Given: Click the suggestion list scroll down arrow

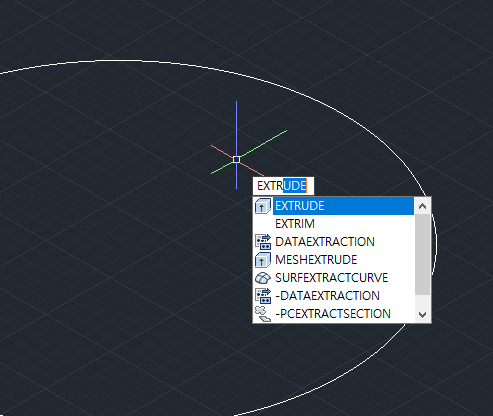Looking at the screenshot, I should coord(422,314).
